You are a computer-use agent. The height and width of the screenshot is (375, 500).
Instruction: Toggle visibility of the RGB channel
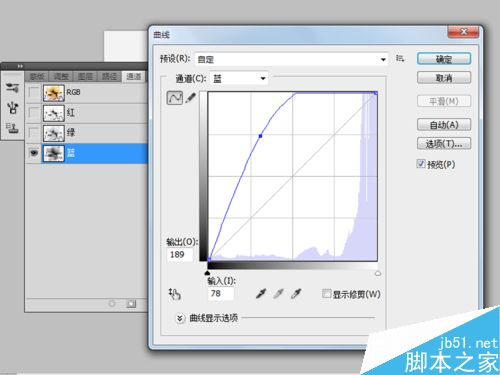click(x=34, y=92)
